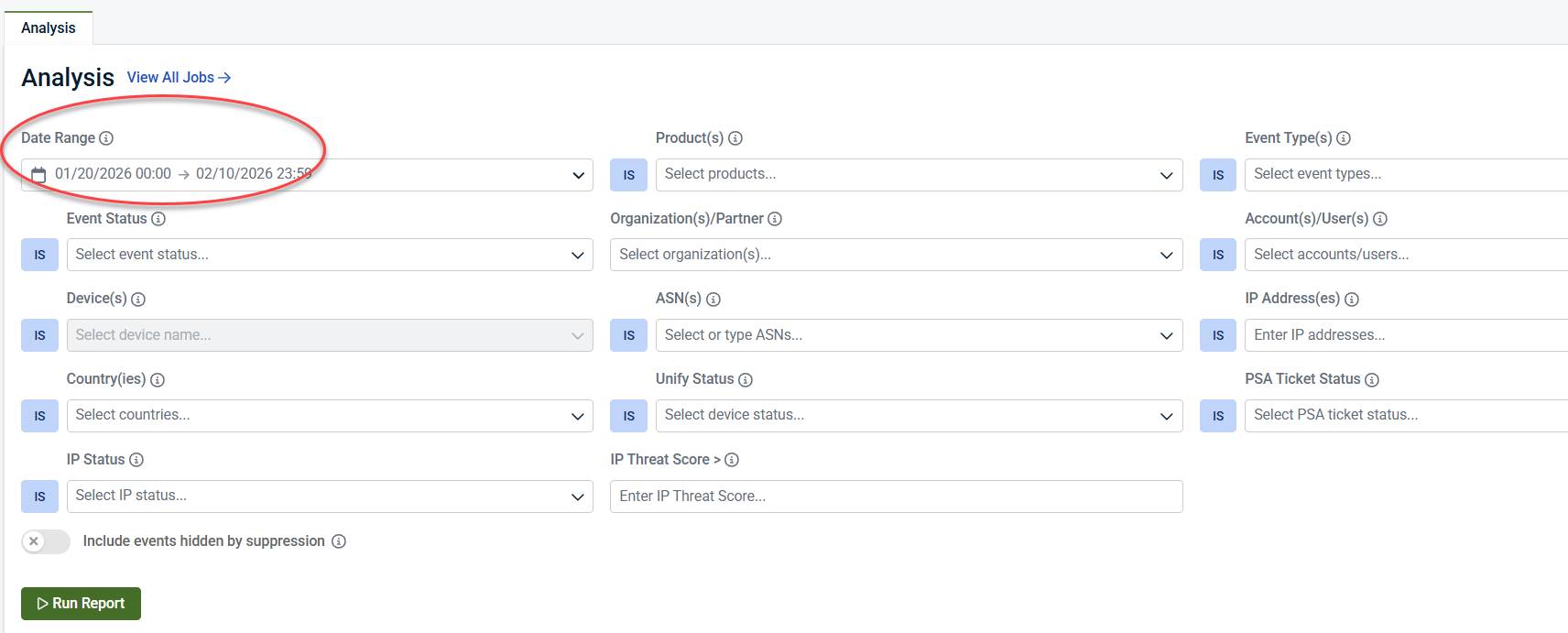Open the Select organization(s) dropdown
Viewport: 1568px width, 633px height.
pos(896,255)
